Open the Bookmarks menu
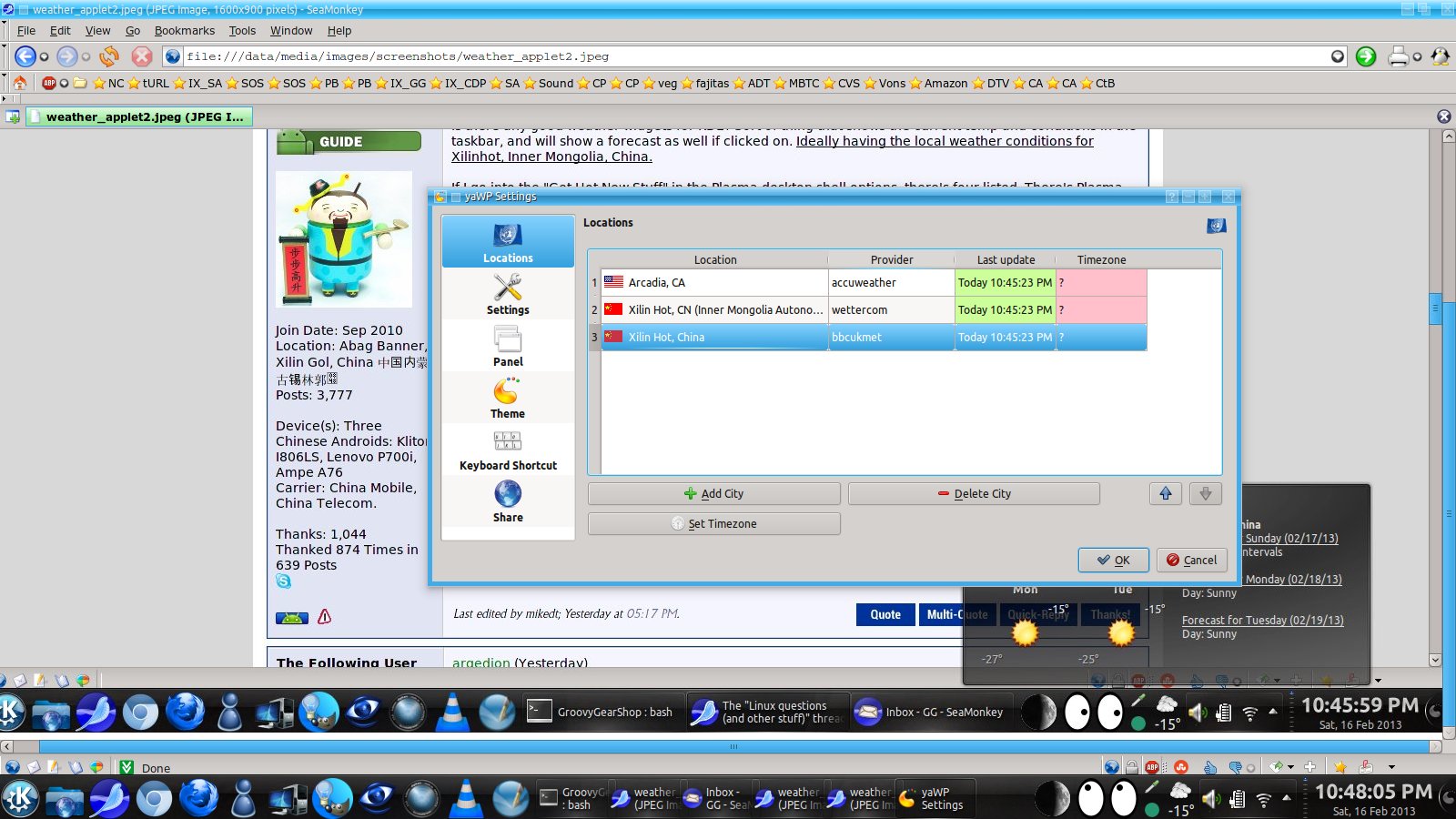 point(184,30)
